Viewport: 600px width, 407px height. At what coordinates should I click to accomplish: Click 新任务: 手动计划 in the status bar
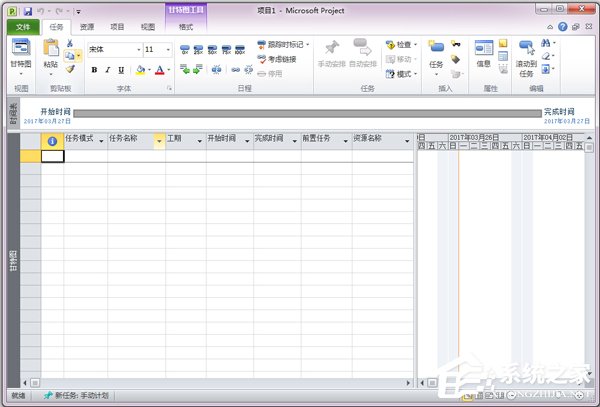click(x=76, y=395)
